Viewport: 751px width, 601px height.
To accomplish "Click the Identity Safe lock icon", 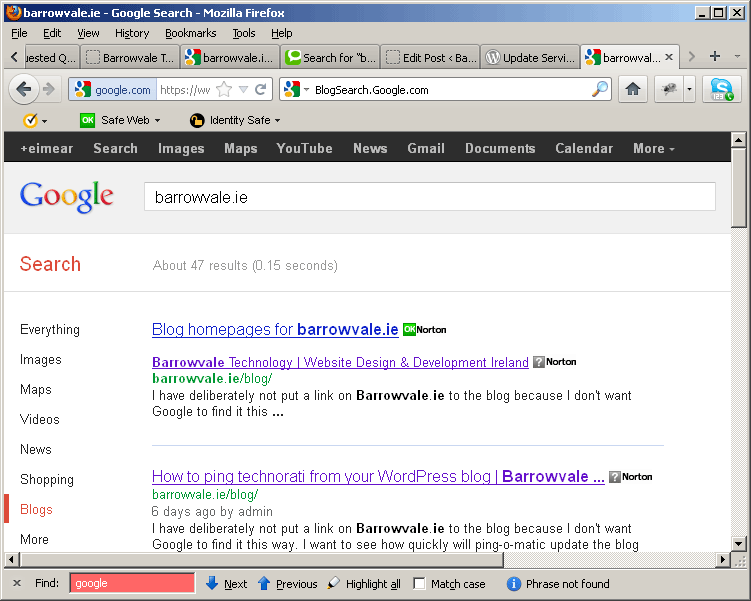I will tap(196, 120).
